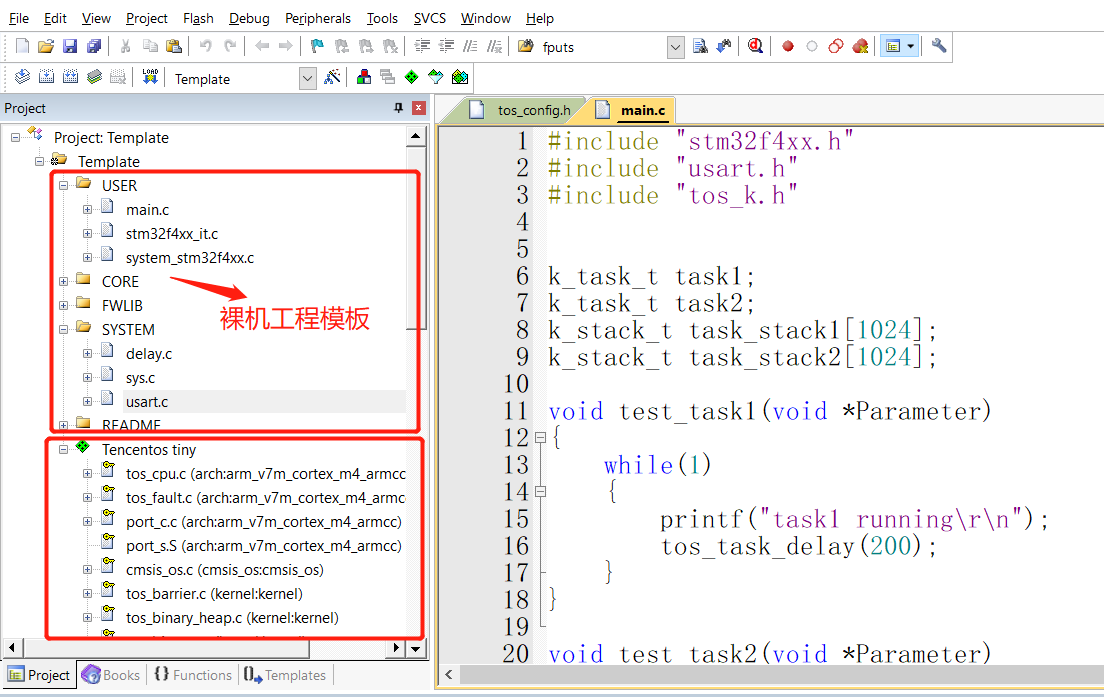Screen dimensions: 1104x697
Task: Click the Kill All Breakpoints icon
Action: click(860, 46)
